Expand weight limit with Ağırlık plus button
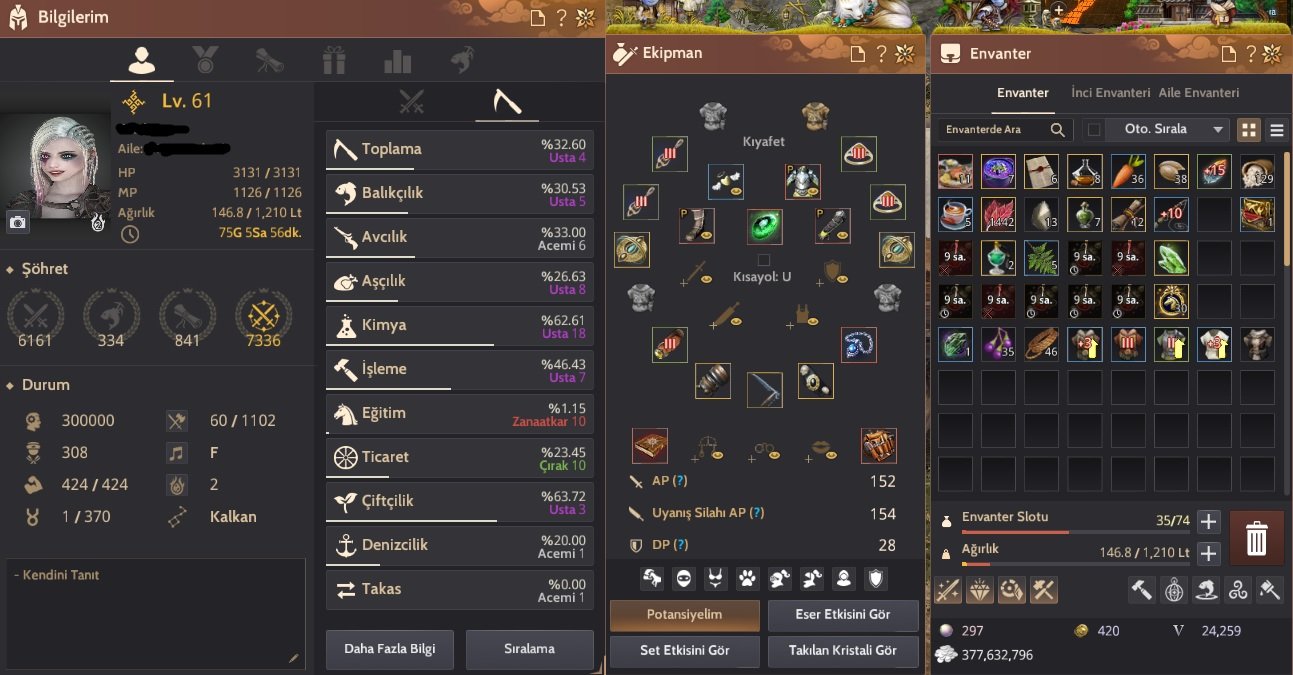 tap(1208, 553)
